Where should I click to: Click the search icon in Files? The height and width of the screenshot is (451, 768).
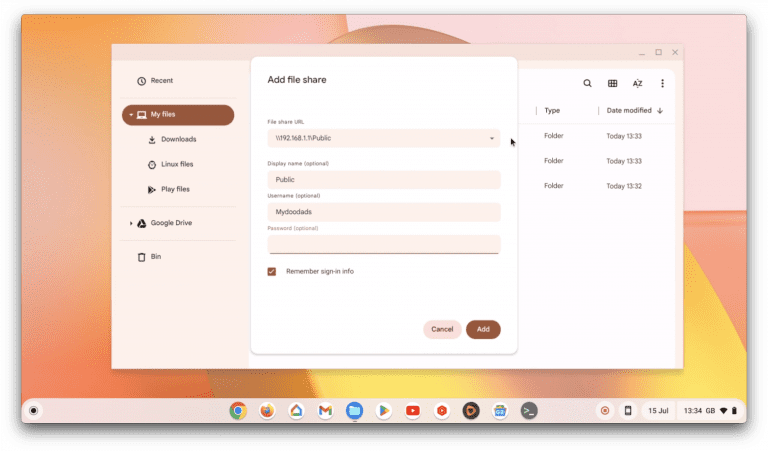point(587,84)
